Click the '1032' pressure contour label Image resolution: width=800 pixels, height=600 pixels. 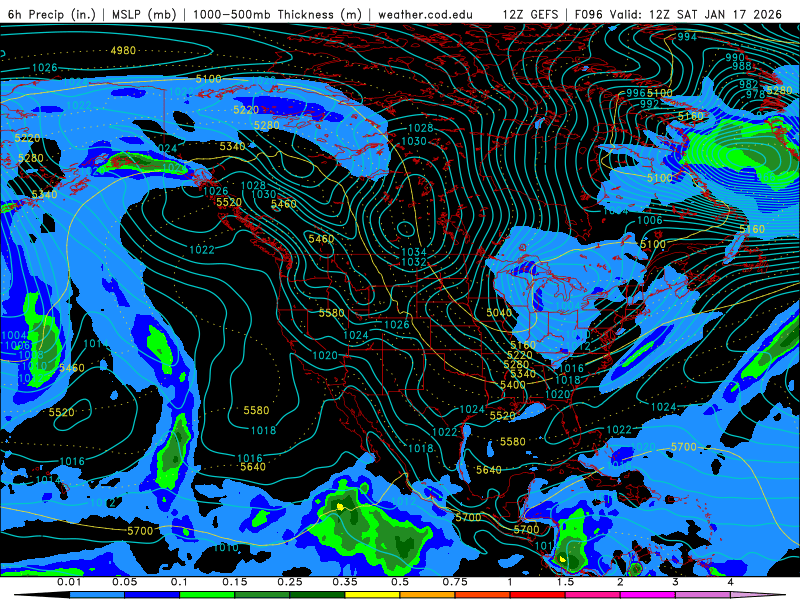pos(414,262)
